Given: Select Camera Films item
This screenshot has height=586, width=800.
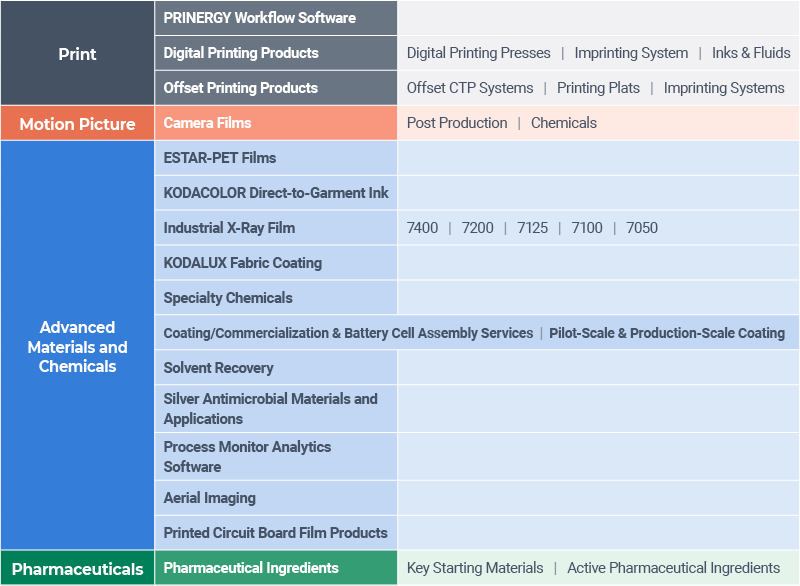Looking at the screenshot, I should click(207, 123).
